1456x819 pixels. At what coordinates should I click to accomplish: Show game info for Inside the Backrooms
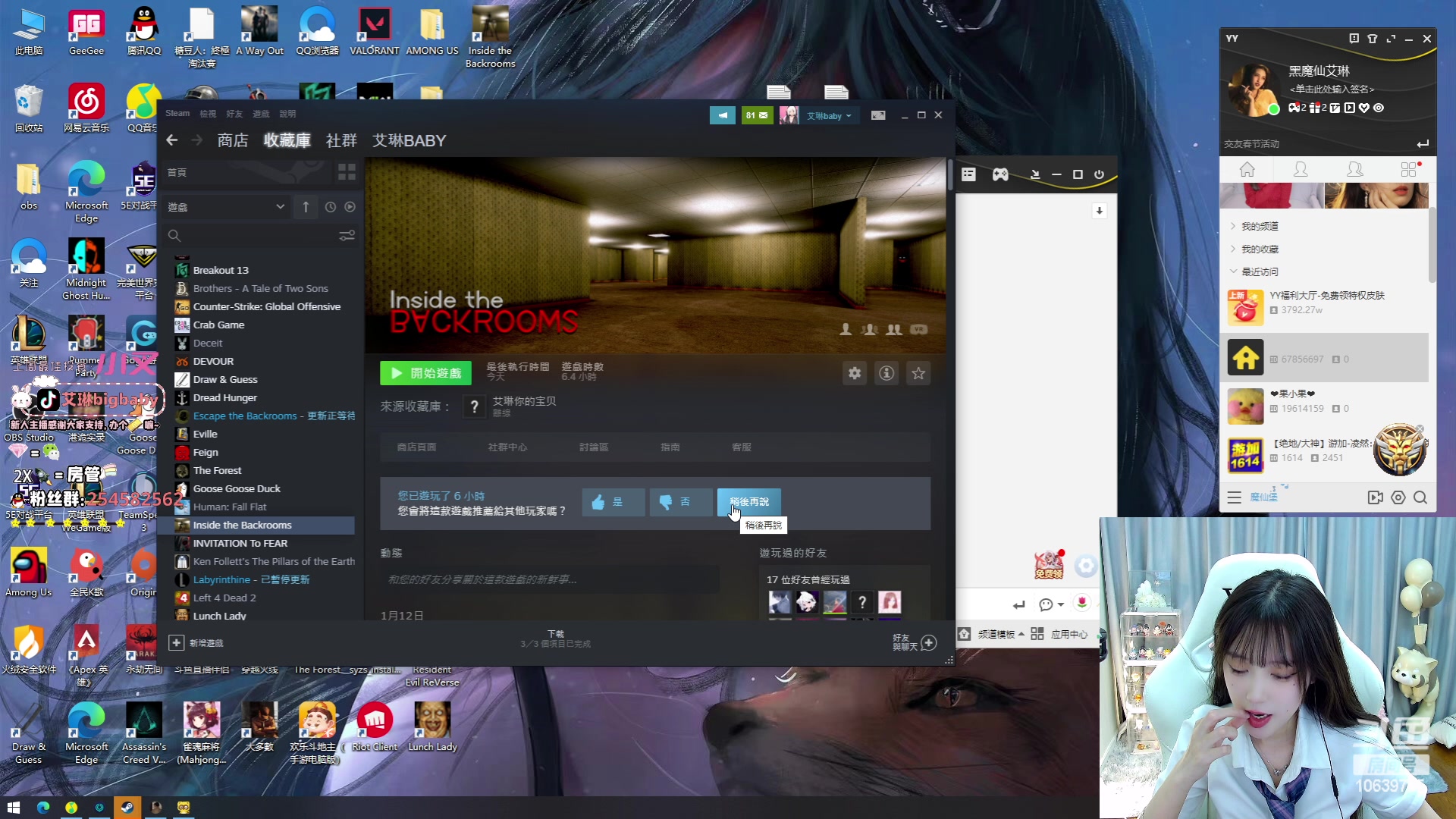[886, 373]
